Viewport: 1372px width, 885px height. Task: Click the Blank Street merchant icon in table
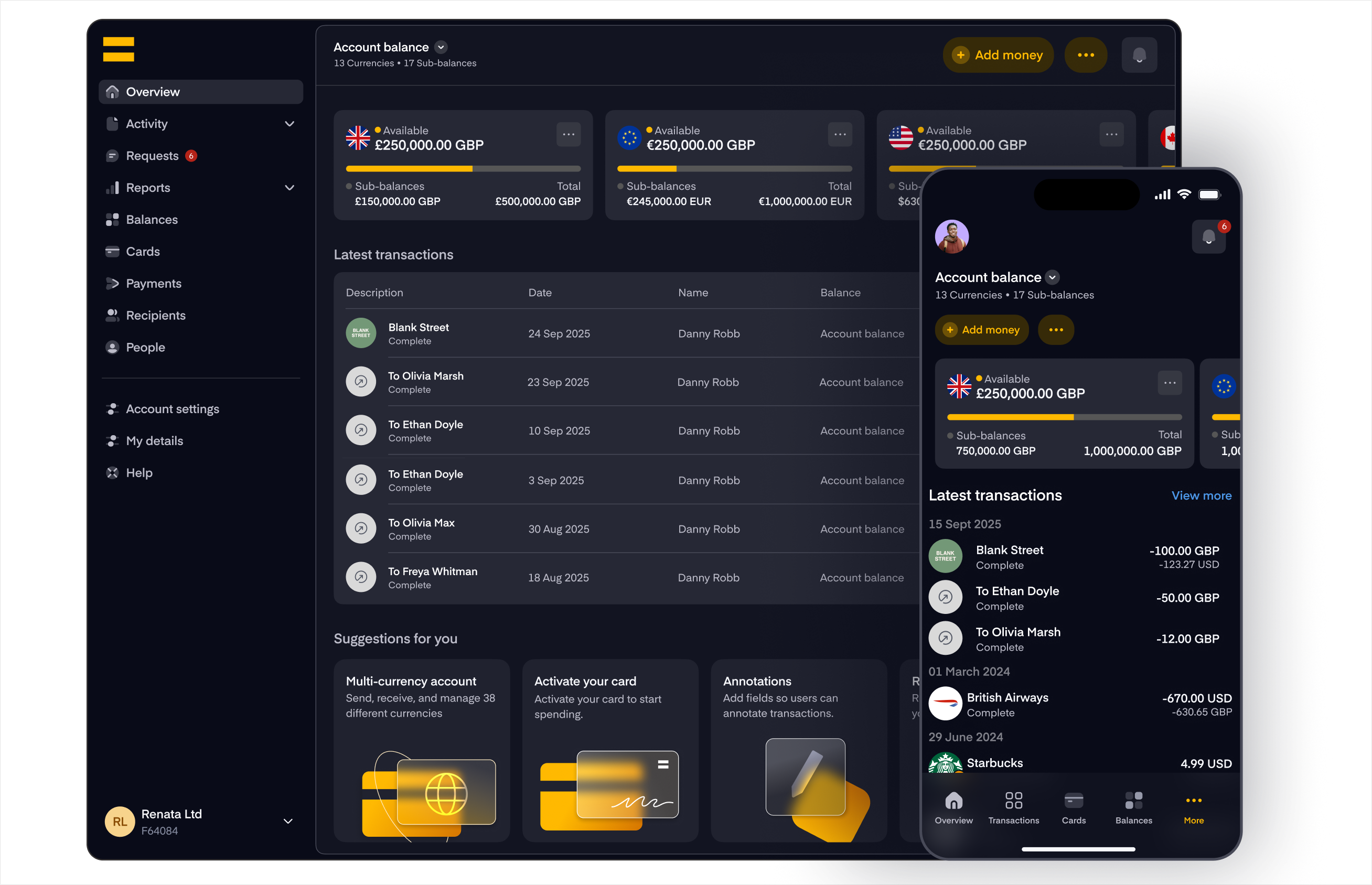(360, 333)
